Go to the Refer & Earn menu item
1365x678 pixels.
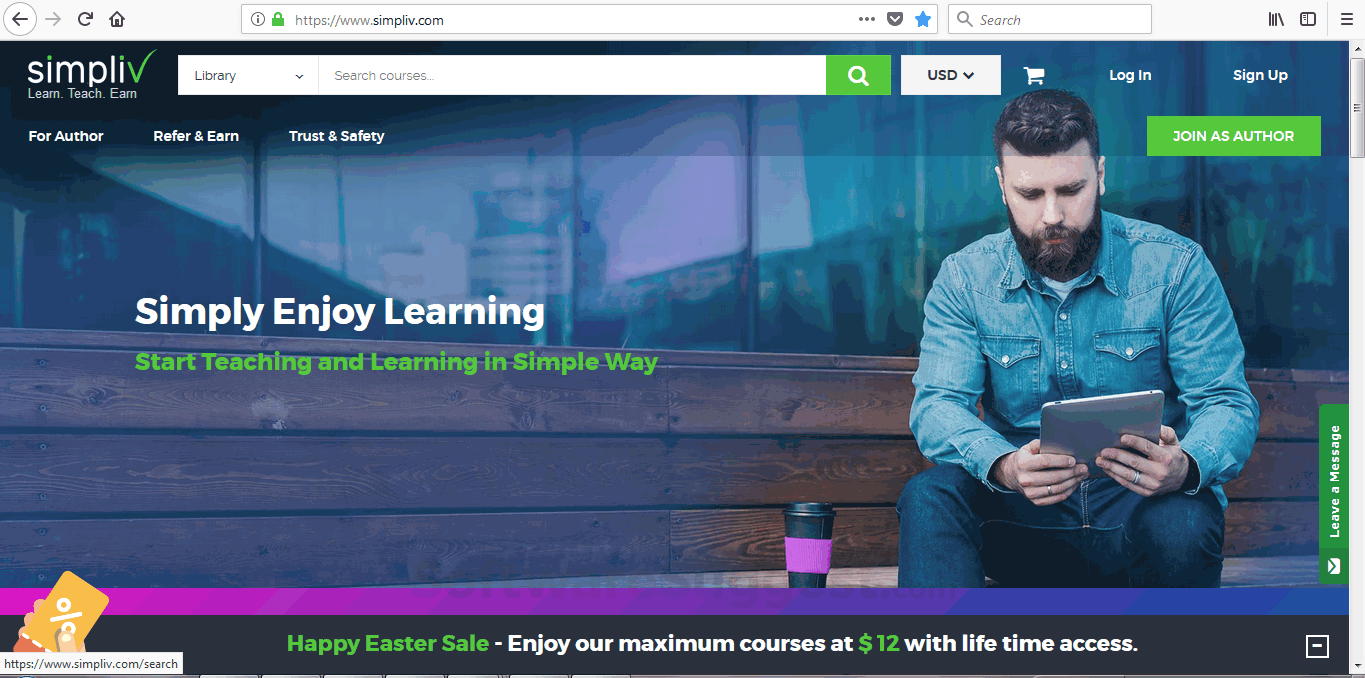196,136
